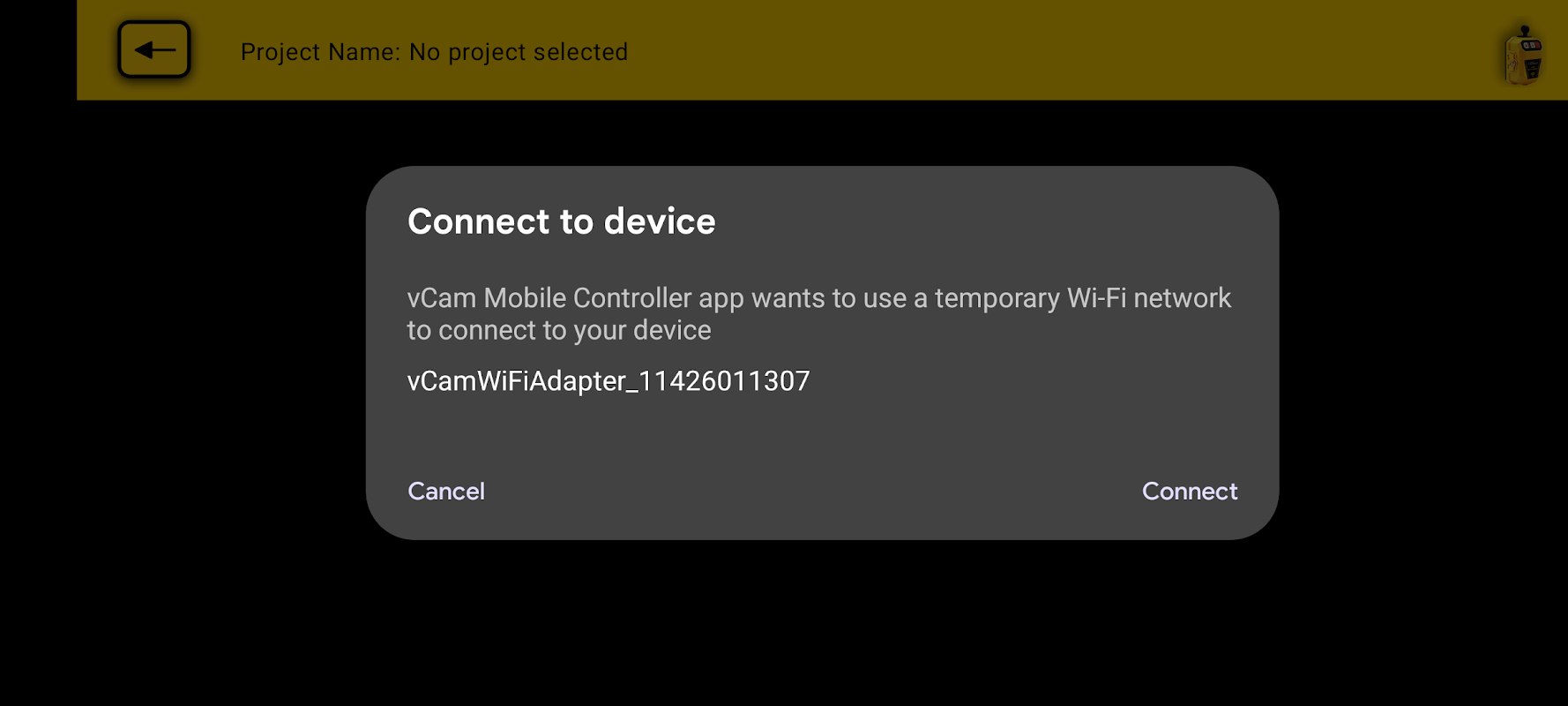Click the empty dialog space between Cancel and Connect
1568x706 pixels.
[813, 491]
